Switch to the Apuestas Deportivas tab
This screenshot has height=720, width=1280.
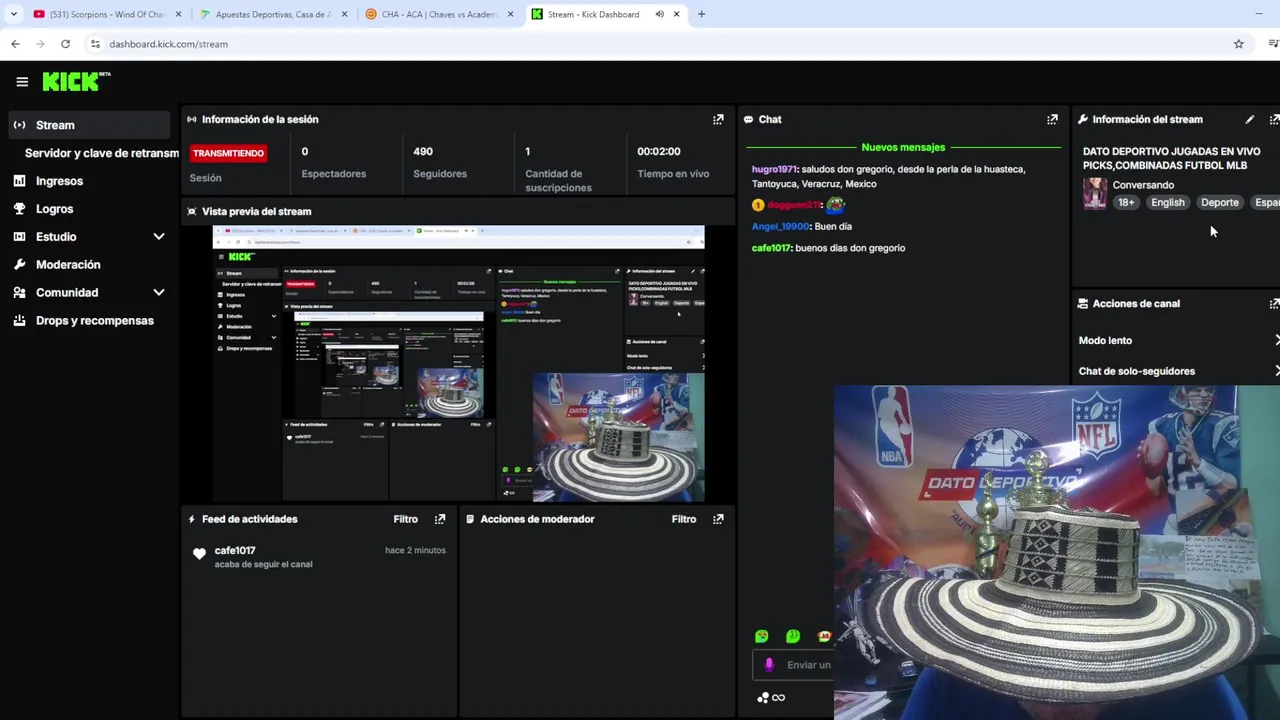pyautogui.click(x=272, y=14)
